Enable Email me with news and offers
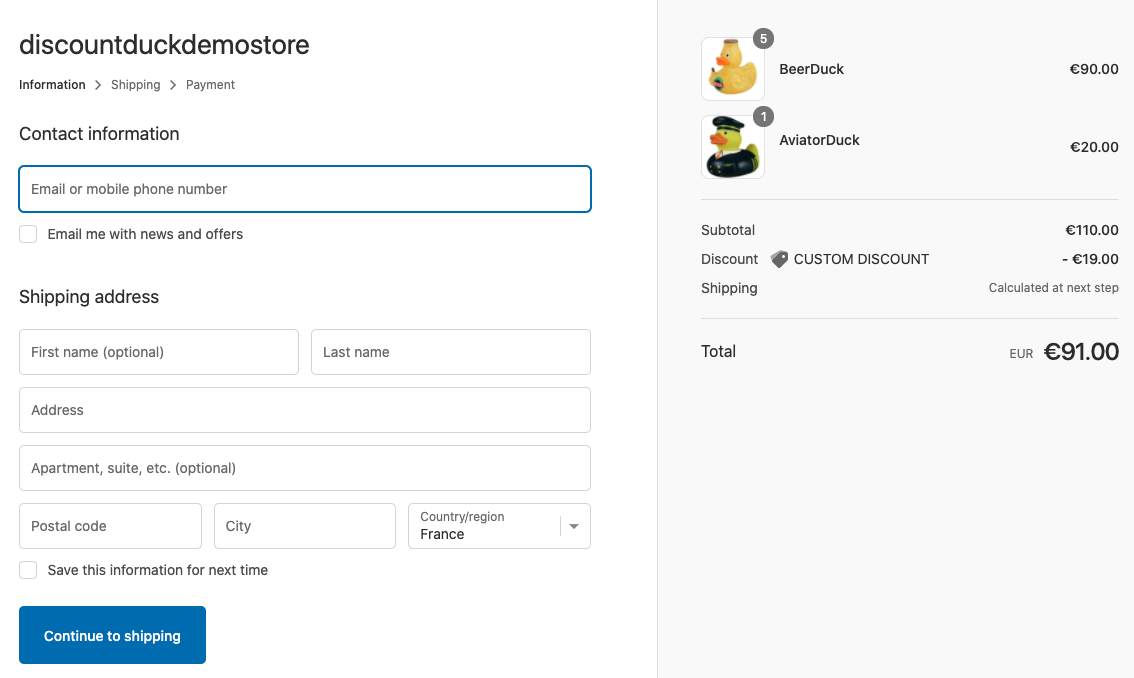This screenshot has height=678, width=1134. coord(29,234)
